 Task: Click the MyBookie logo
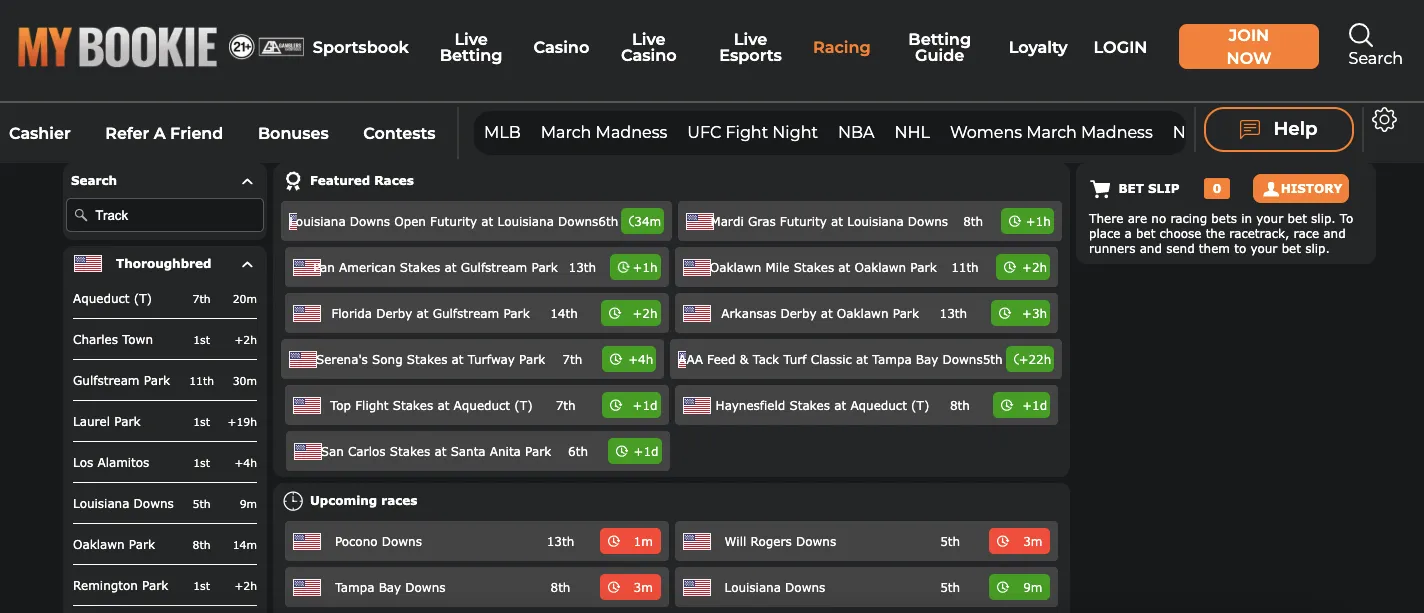tap(117, 47)
